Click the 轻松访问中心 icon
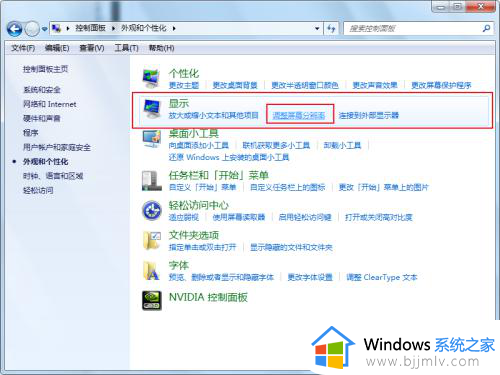This screenshot has width=500, height=375. point(151,210)
